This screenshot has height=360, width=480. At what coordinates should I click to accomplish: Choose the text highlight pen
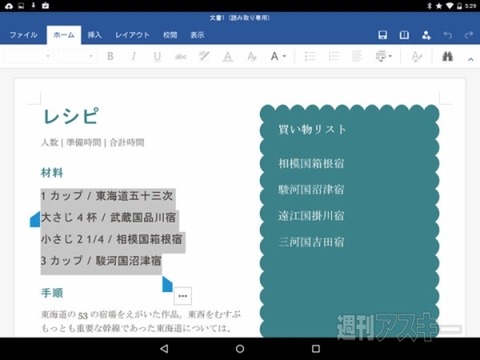[x=204, y=56]
